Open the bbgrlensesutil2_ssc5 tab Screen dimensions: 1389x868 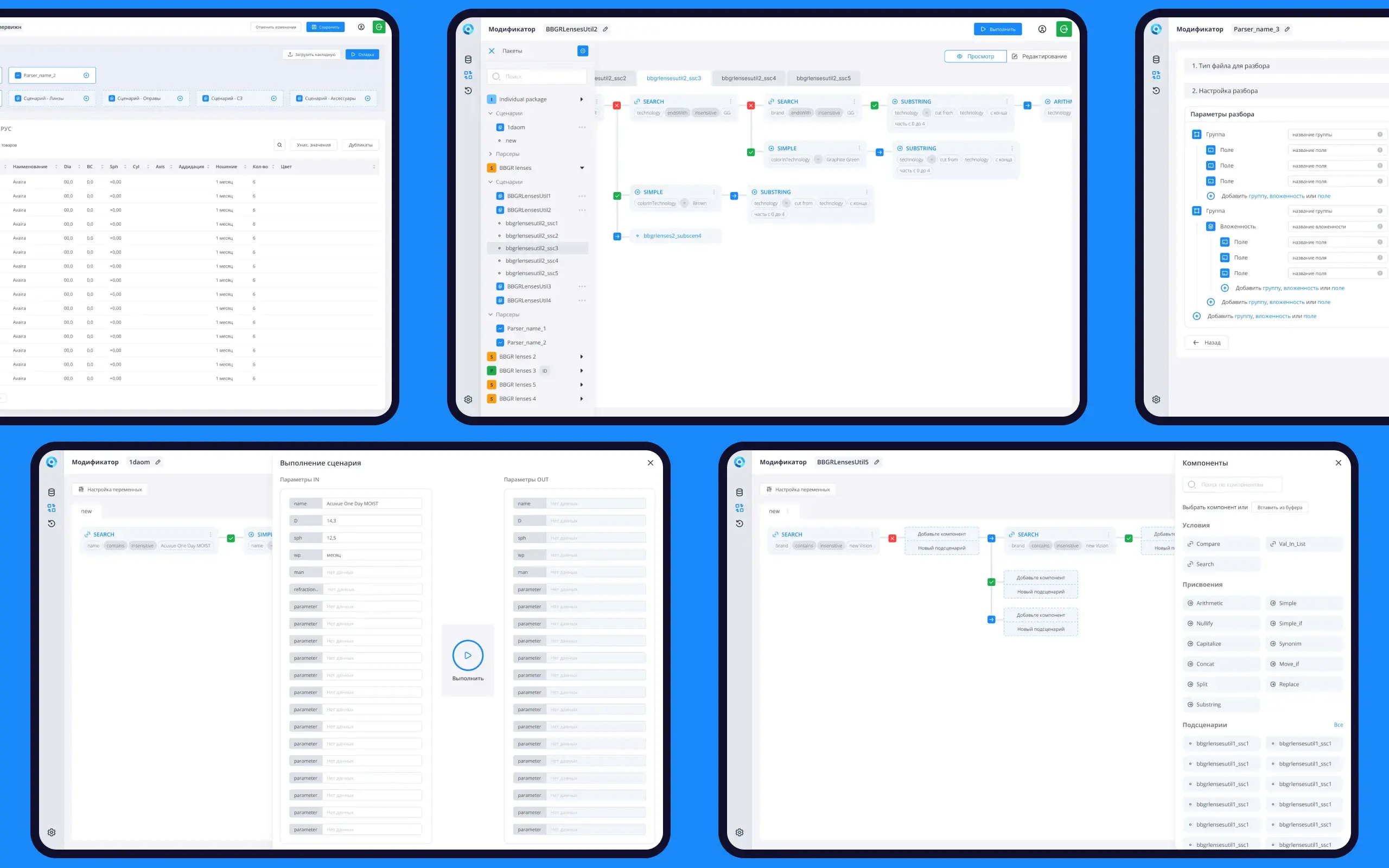(x=823, y=78)
